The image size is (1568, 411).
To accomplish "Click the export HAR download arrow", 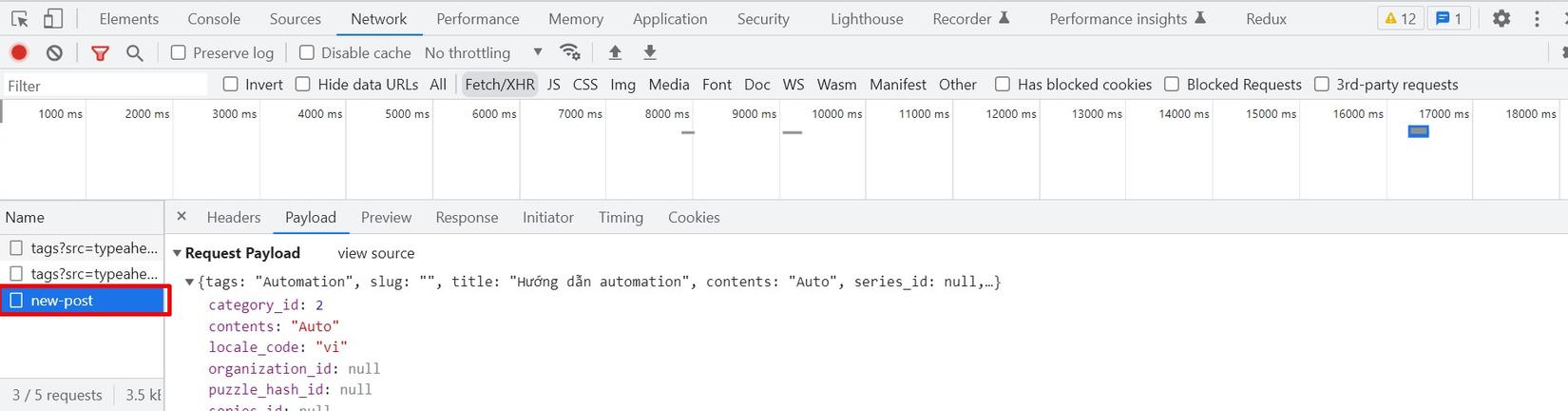I will [650, 52].
